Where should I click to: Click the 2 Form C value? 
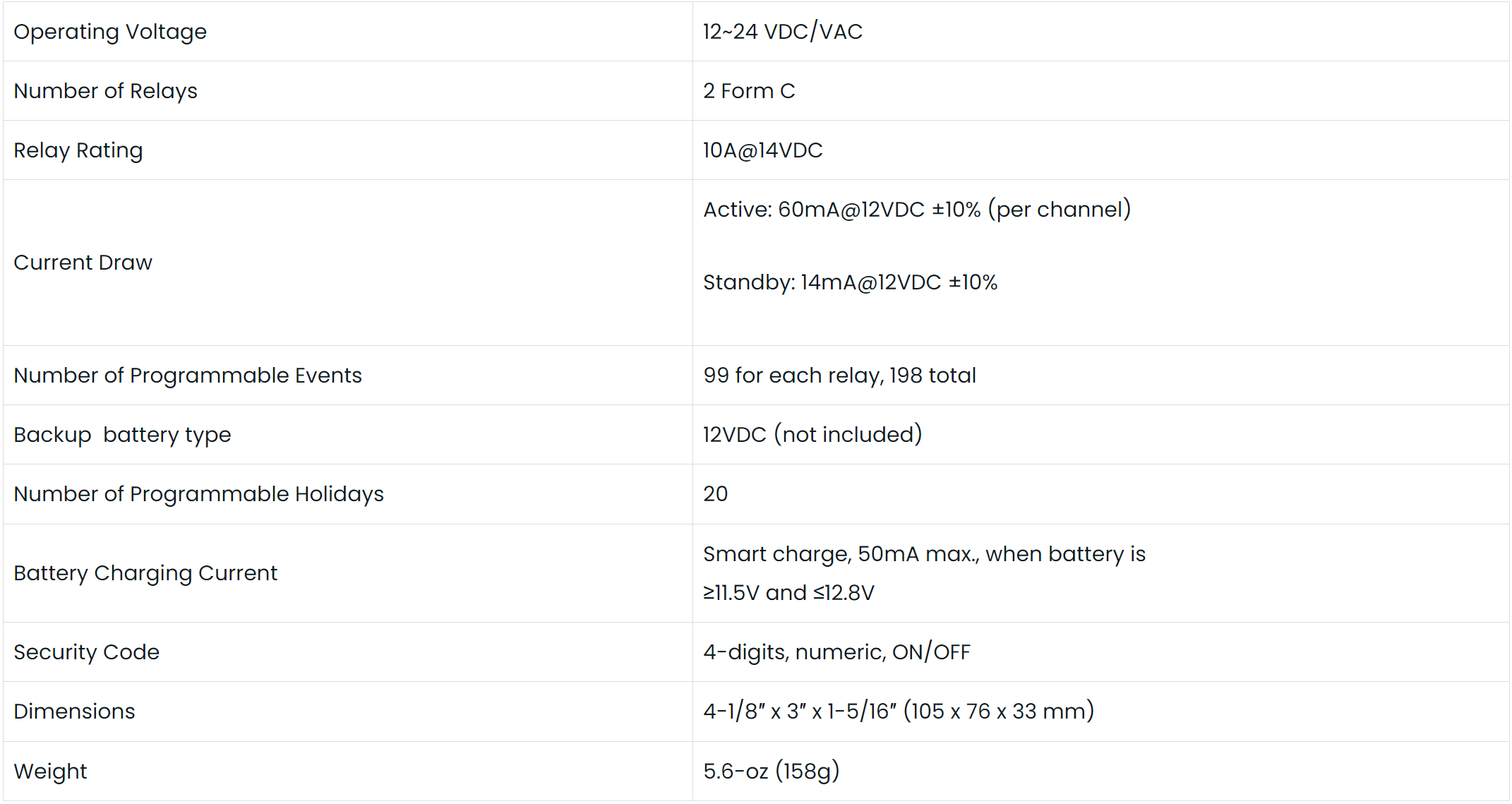pyautogui.click(x=748, y=91)
